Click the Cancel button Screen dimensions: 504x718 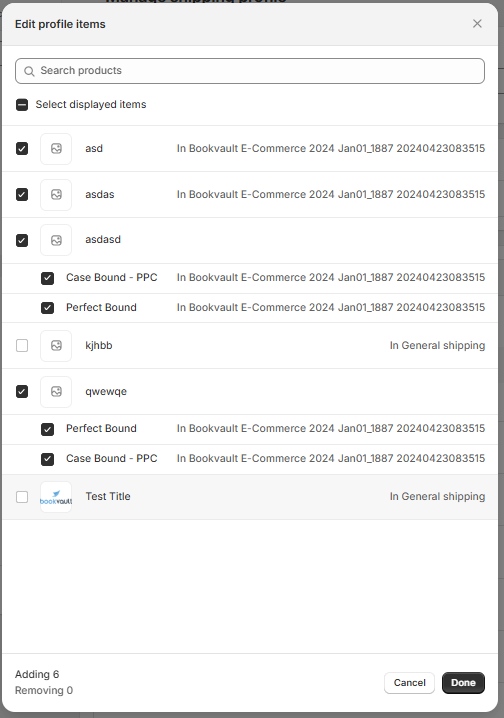click(x=409, y=683)
